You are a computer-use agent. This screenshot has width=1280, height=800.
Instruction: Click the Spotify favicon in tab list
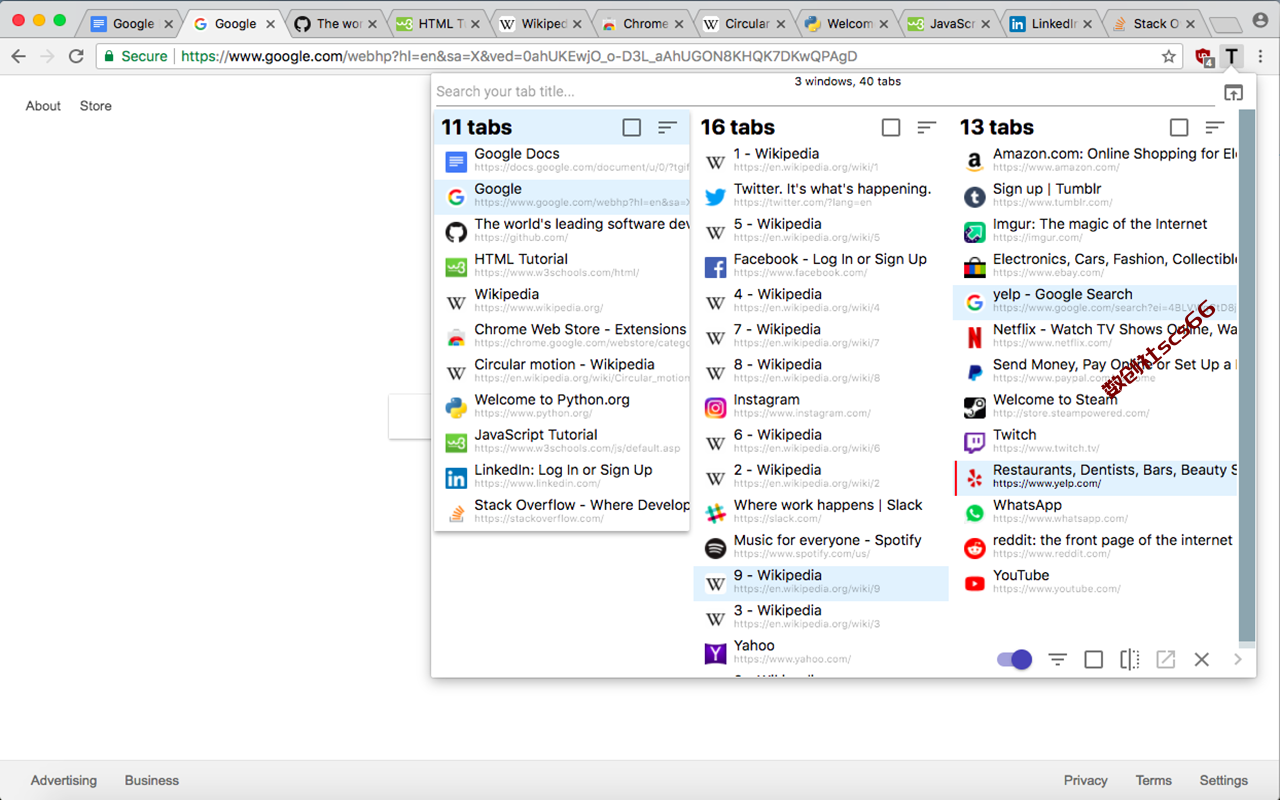[715, 548]
